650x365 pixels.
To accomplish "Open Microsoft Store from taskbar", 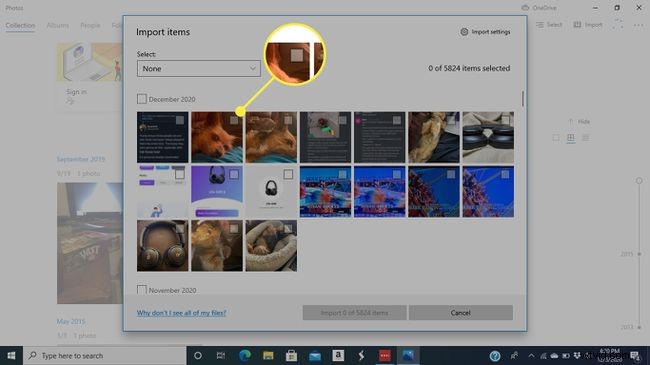I will pos(291,355).
